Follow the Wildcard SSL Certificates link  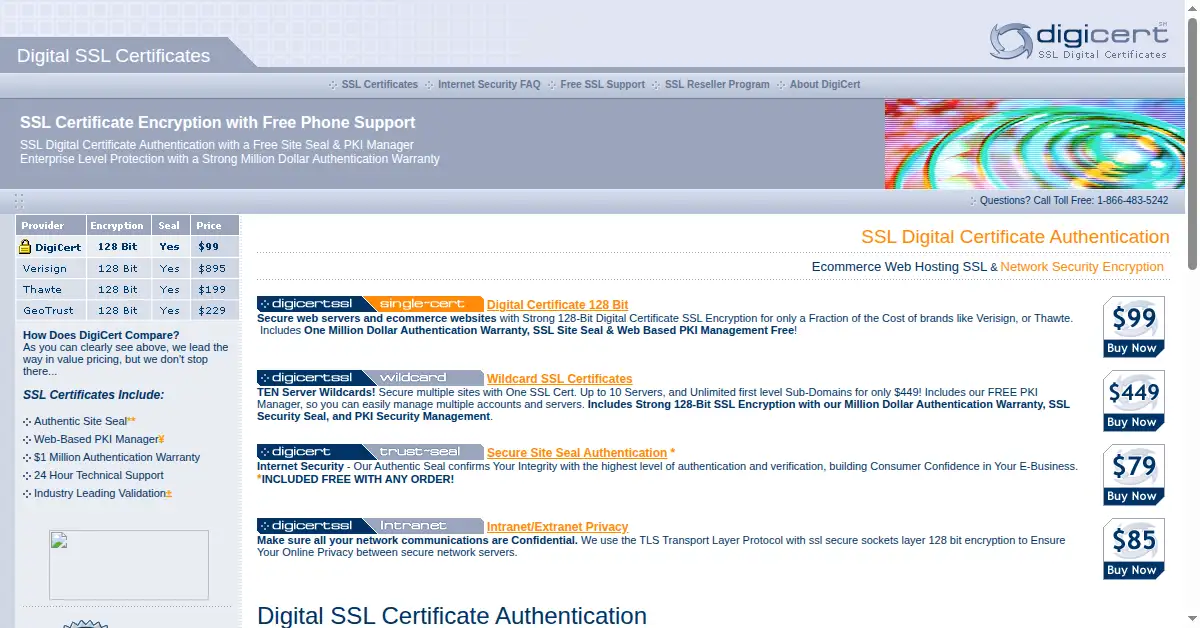coord(560,379)
